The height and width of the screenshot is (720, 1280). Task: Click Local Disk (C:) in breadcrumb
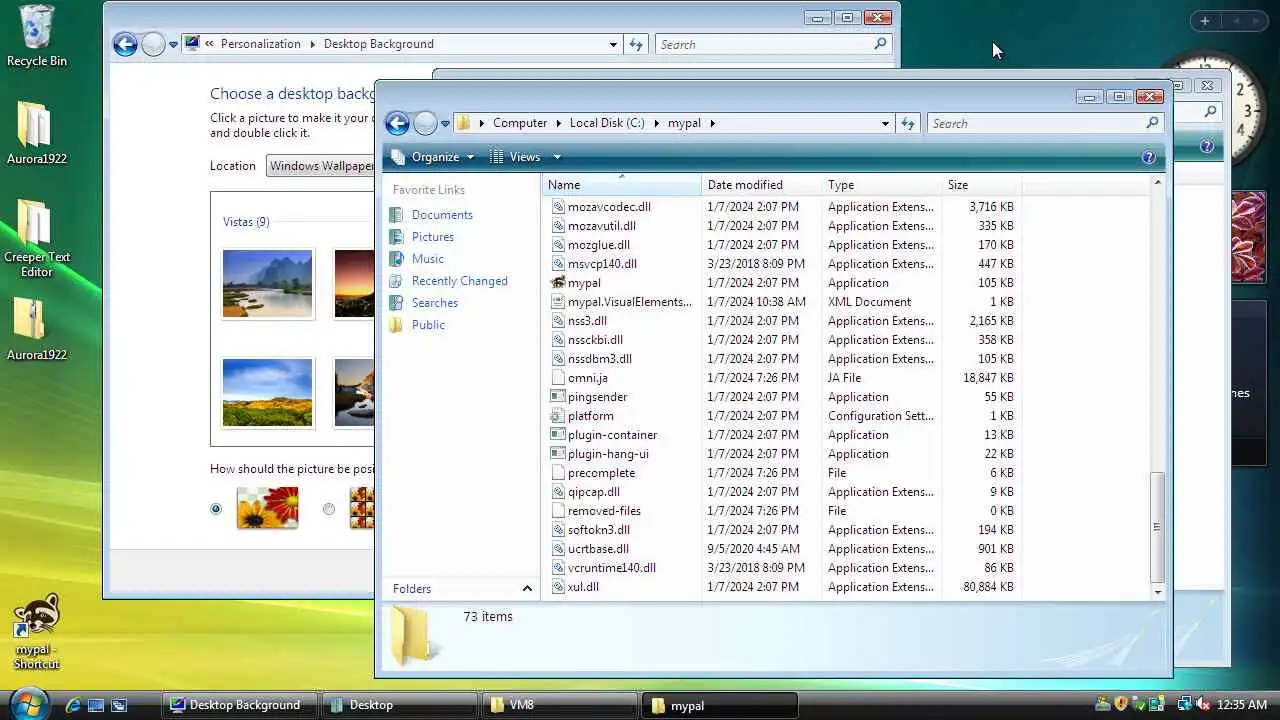(x=607, y=124)
